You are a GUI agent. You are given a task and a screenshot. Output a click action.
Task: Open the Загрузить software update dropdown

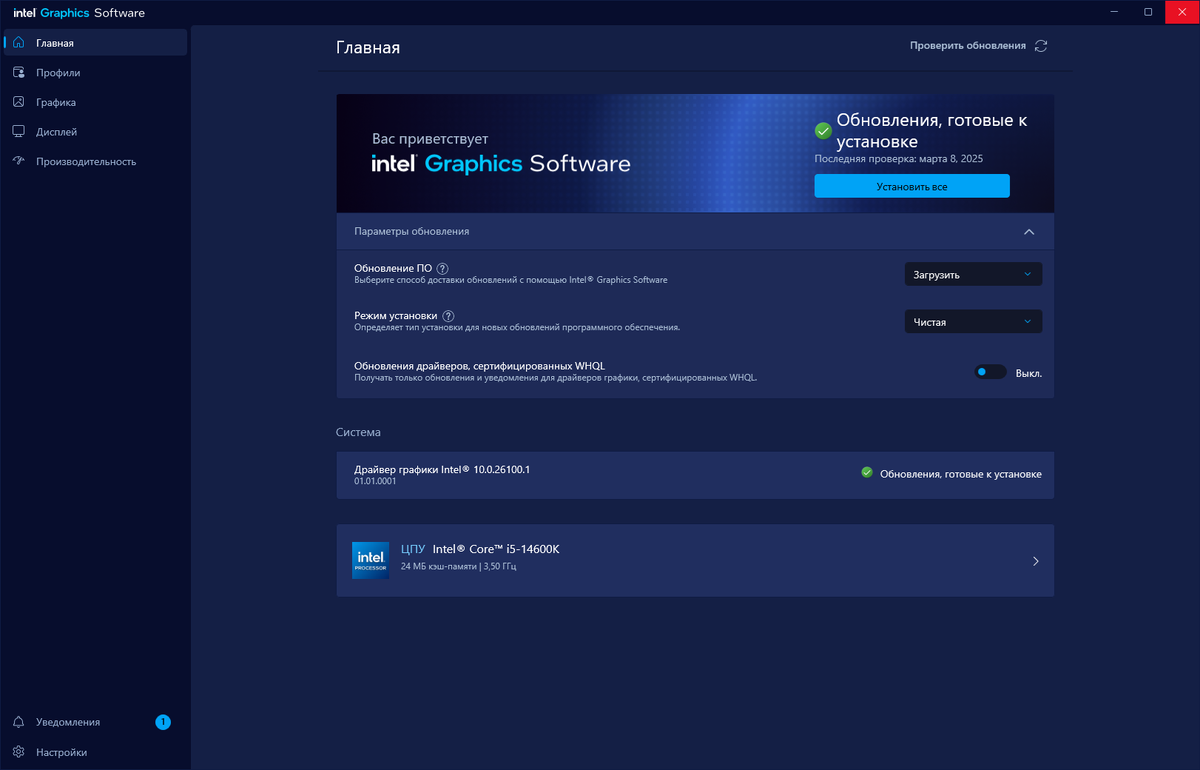pyautogui.click(x=973, y=274)
